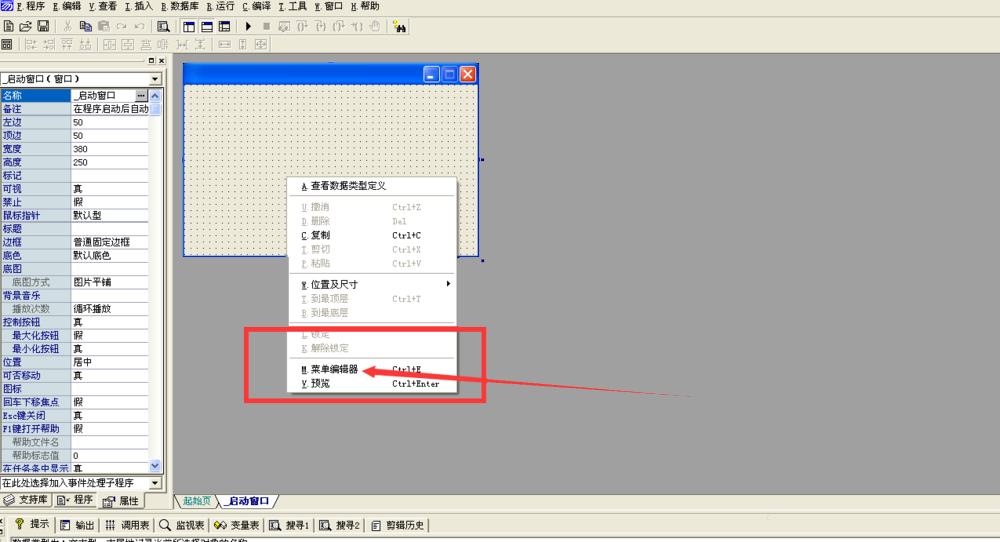Screen dimensions: 1000x542
Task: Choose 预览 from the context menu
Action: click(372, 383)
